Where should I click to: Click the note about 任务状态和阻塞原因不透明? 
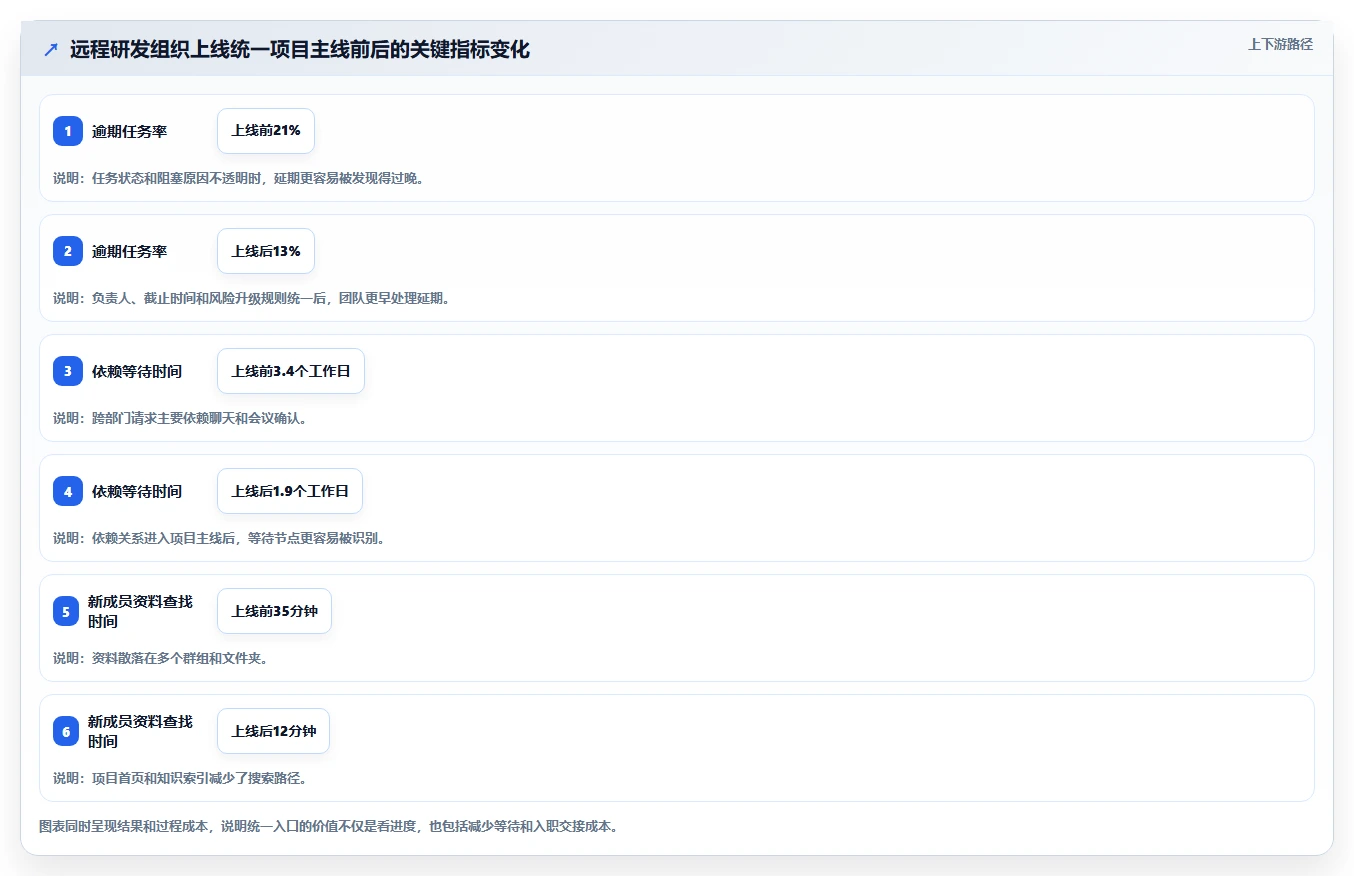(239, 178)
